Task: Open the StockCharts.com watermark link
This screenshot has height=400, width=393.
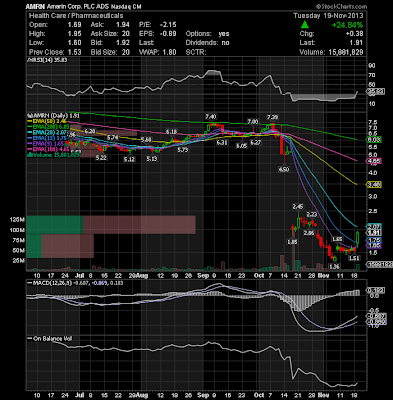Action: (341, 6)
